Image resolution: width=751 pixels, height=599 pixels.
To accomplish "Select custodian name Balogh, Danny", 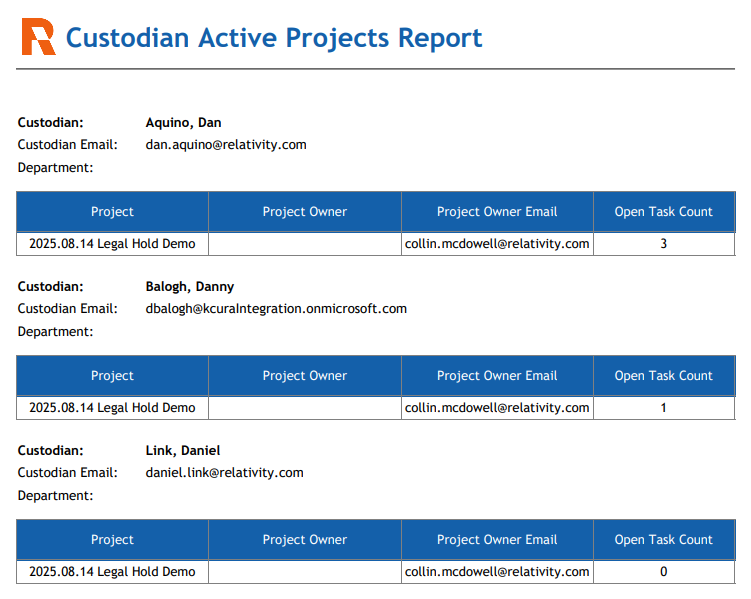I will pyautogui.click(x=190, y=286).
